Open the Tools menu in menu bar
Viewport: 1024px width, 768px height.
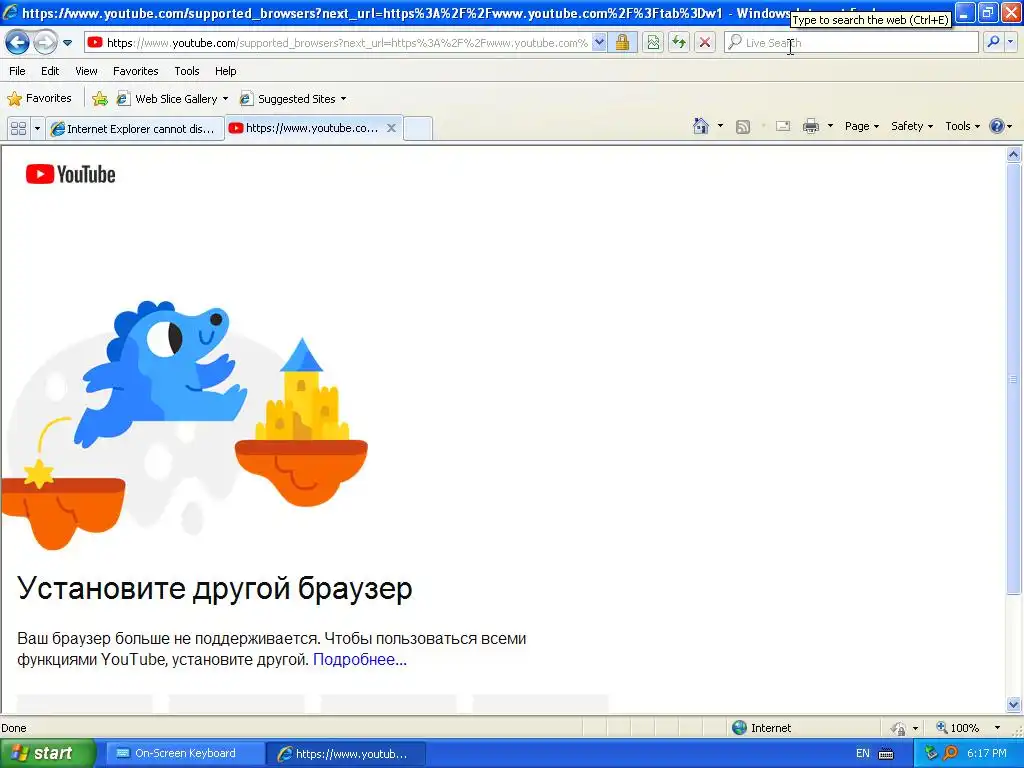pyautogui.click(x=187, y=71)
